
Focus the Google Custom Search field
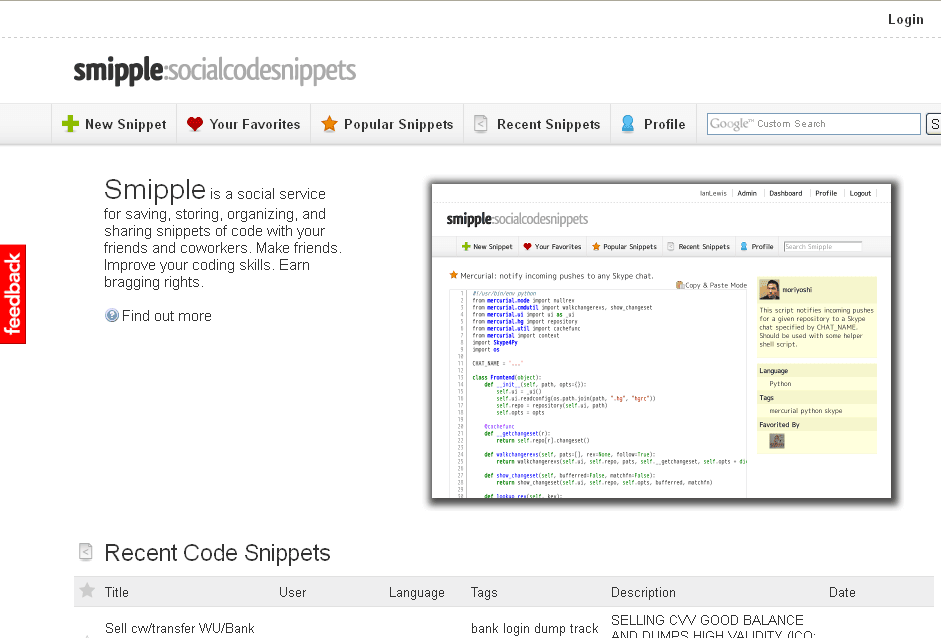tap(814, 124)
